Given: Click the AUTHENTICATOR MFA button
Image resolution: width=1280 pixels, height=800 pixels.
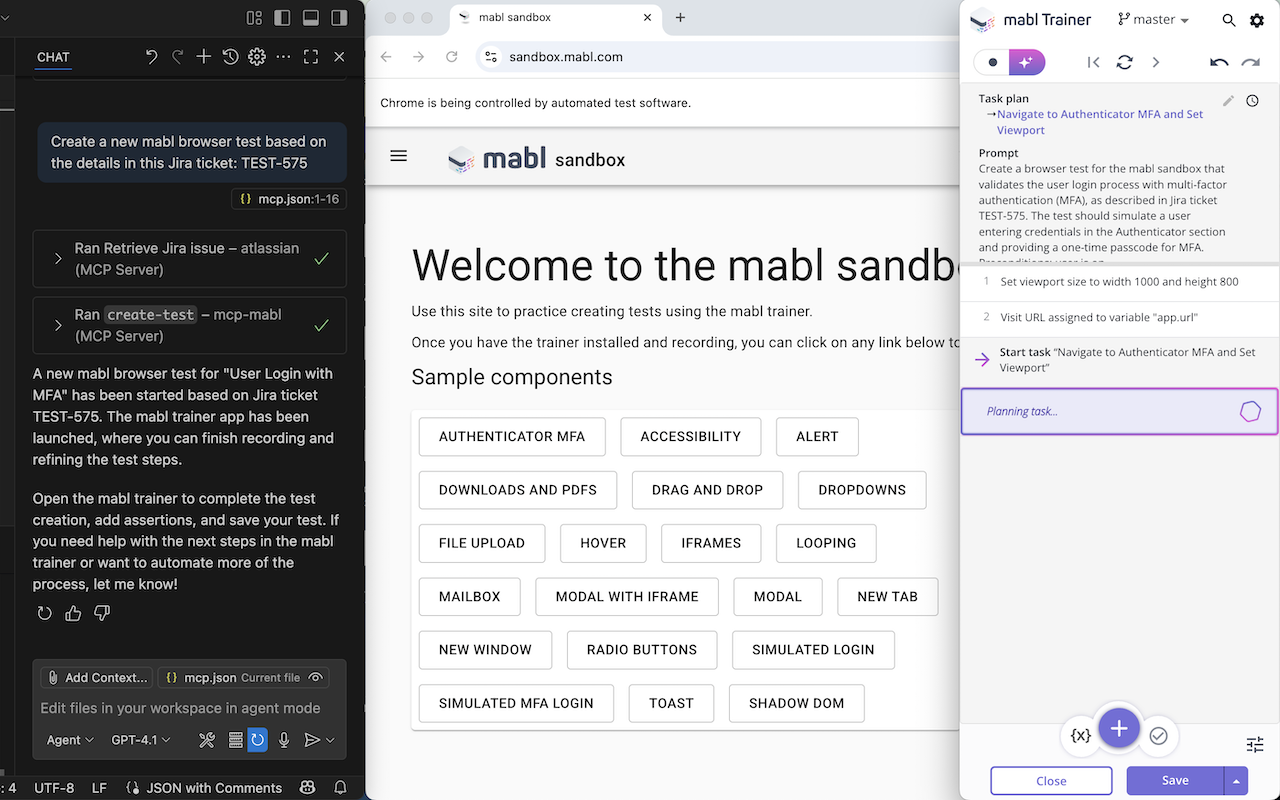Looking at the screenshot, I should coord(512,436).
